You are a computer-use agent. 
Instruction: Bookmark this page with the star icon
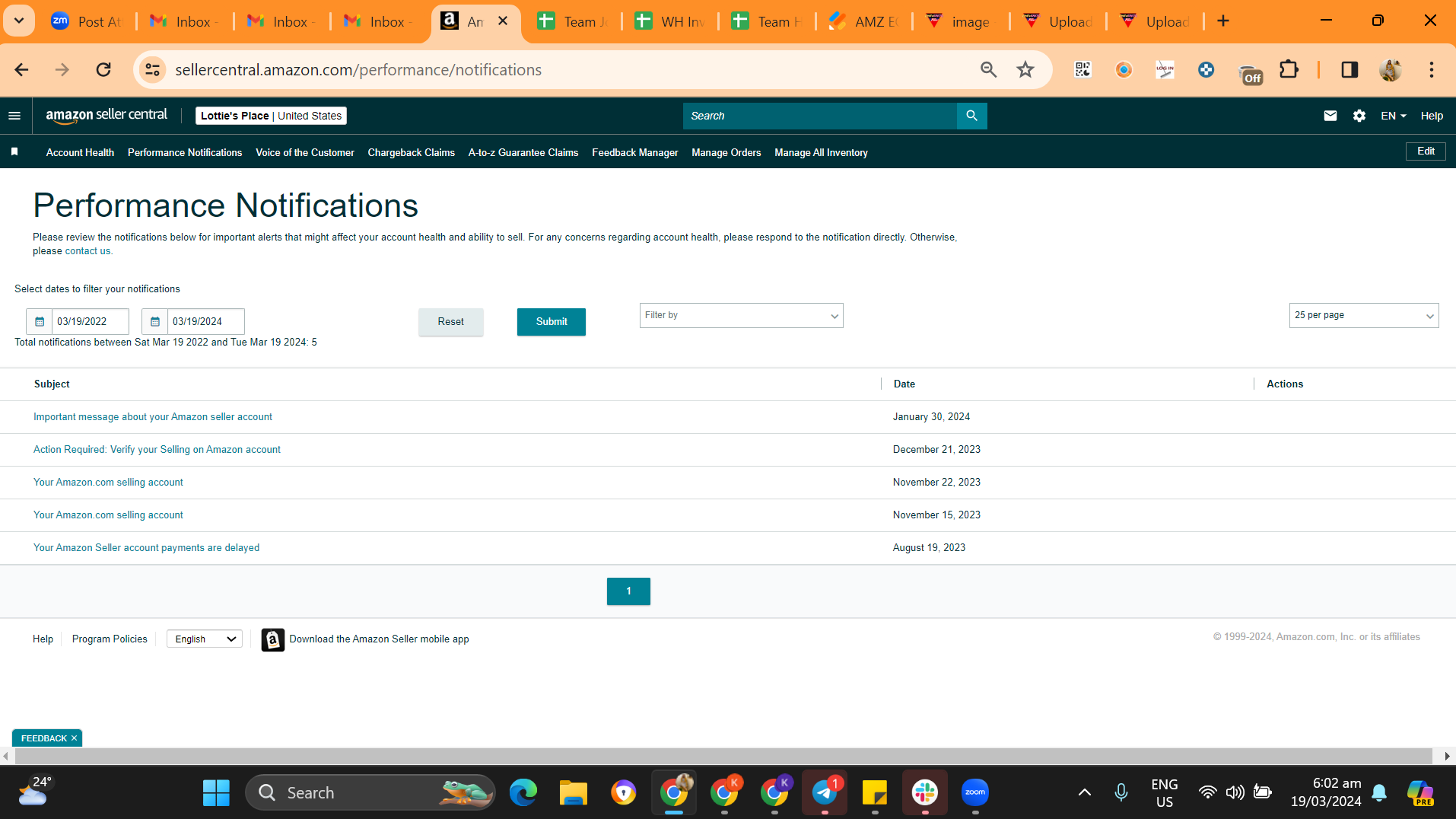[x=1025, y=70]
